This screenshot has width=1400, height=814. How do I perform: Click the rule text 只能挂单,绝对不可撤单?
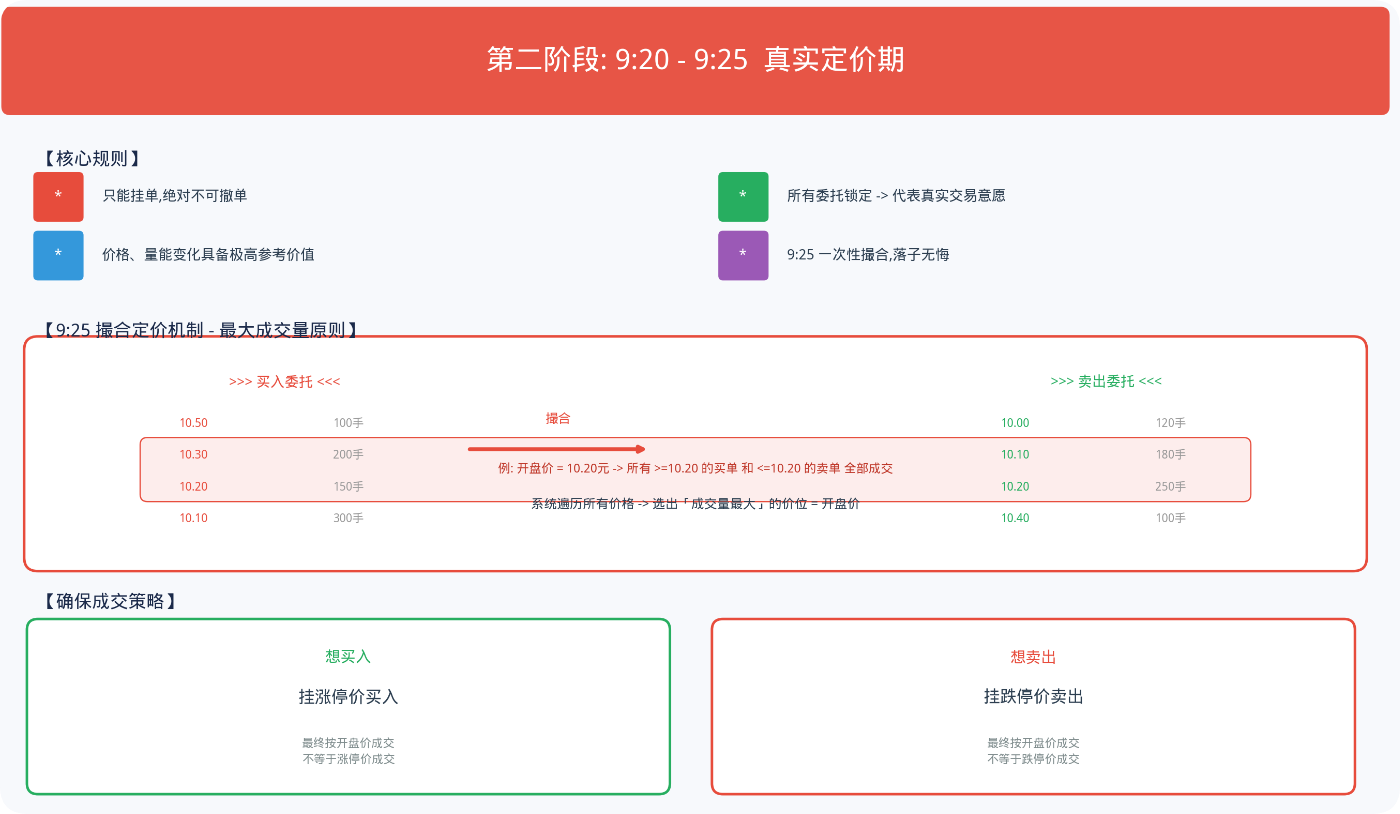175,196
